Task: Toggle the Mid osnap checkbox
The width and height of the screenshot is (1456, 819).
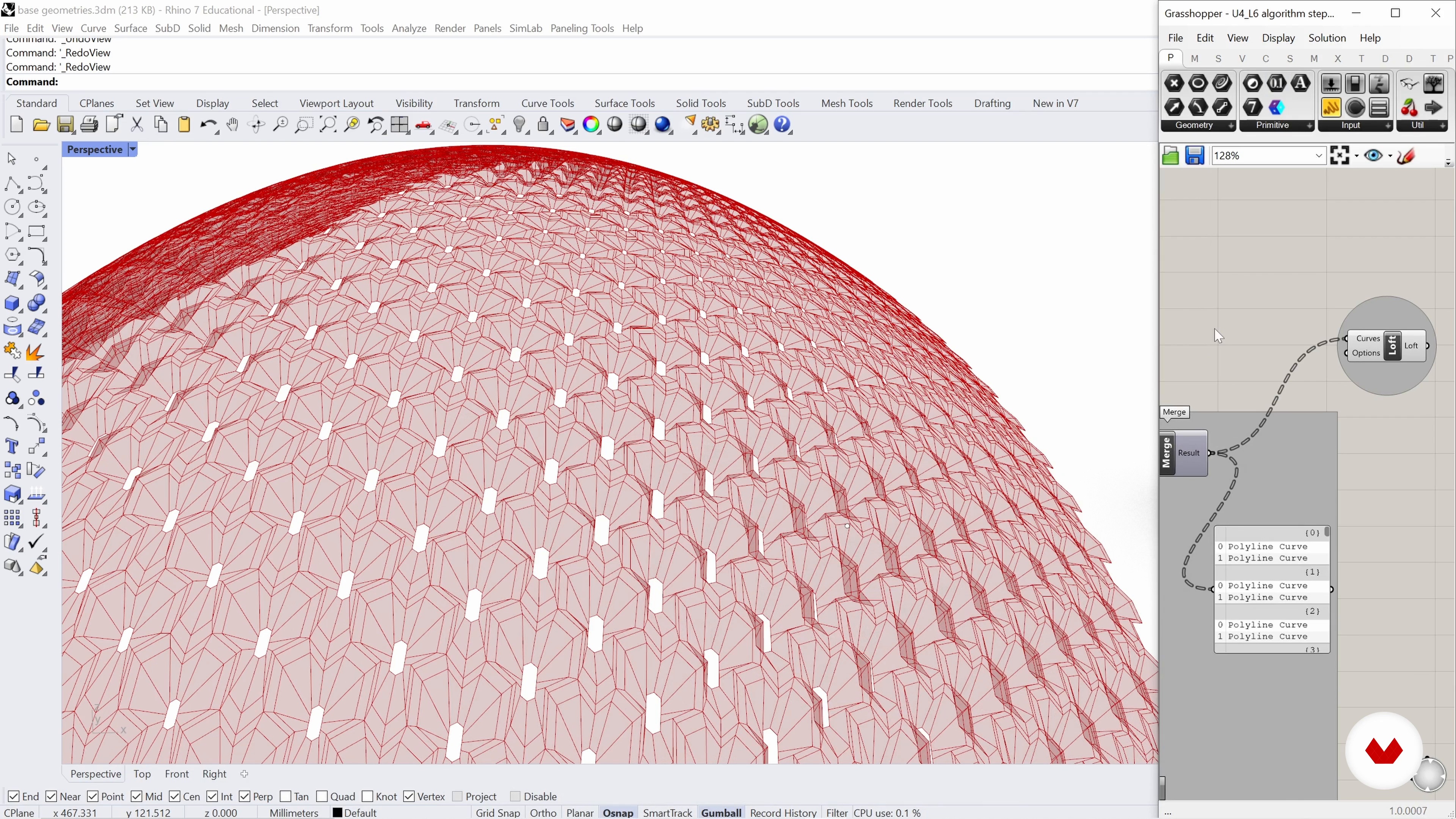Action: coord(136,796)
